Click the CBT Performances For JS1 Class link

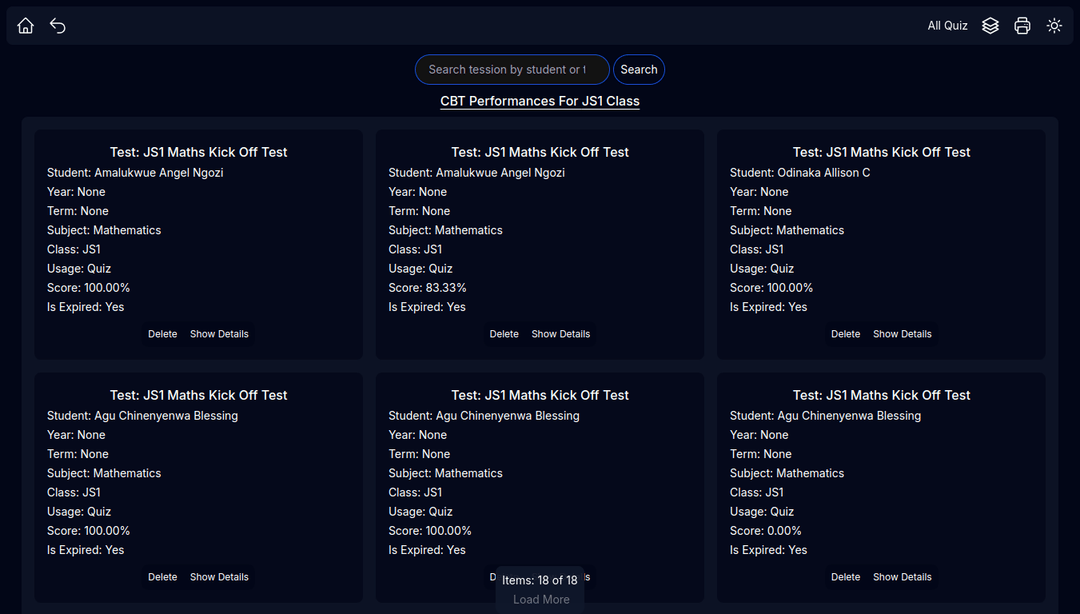tap(539, 101)
